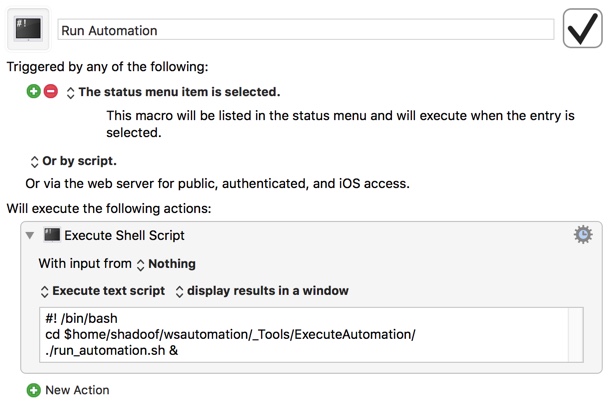The image size is (614, 410).
Task: Toggle the macro enabled checkmark
Action: (582, 29)
